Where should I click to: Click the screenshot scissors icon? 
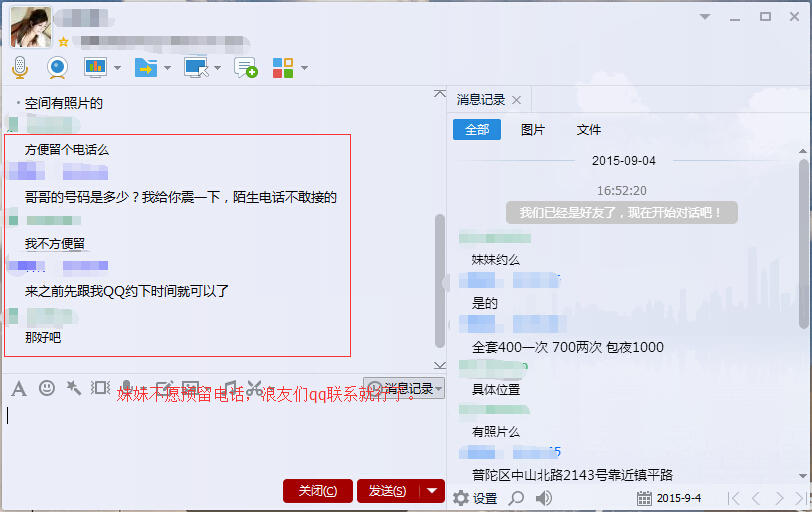255,388
